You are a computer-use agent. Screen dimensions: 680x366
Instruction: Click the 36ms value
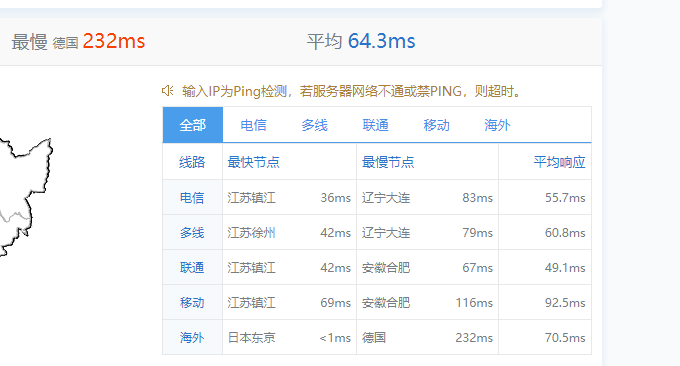336,198
